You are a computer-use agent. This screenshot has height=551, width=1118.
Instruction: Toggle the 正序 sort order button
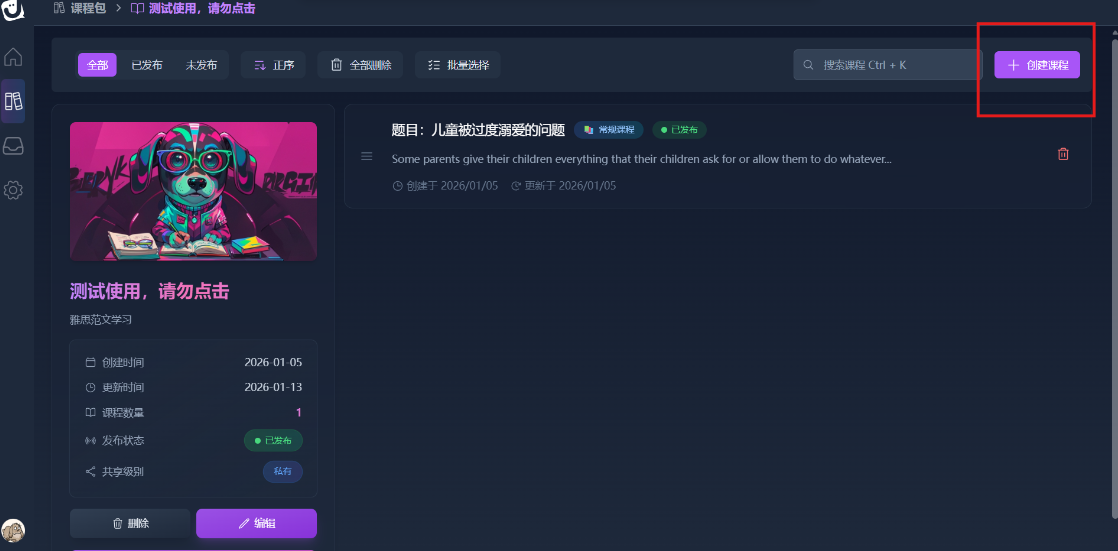(273, 65)
